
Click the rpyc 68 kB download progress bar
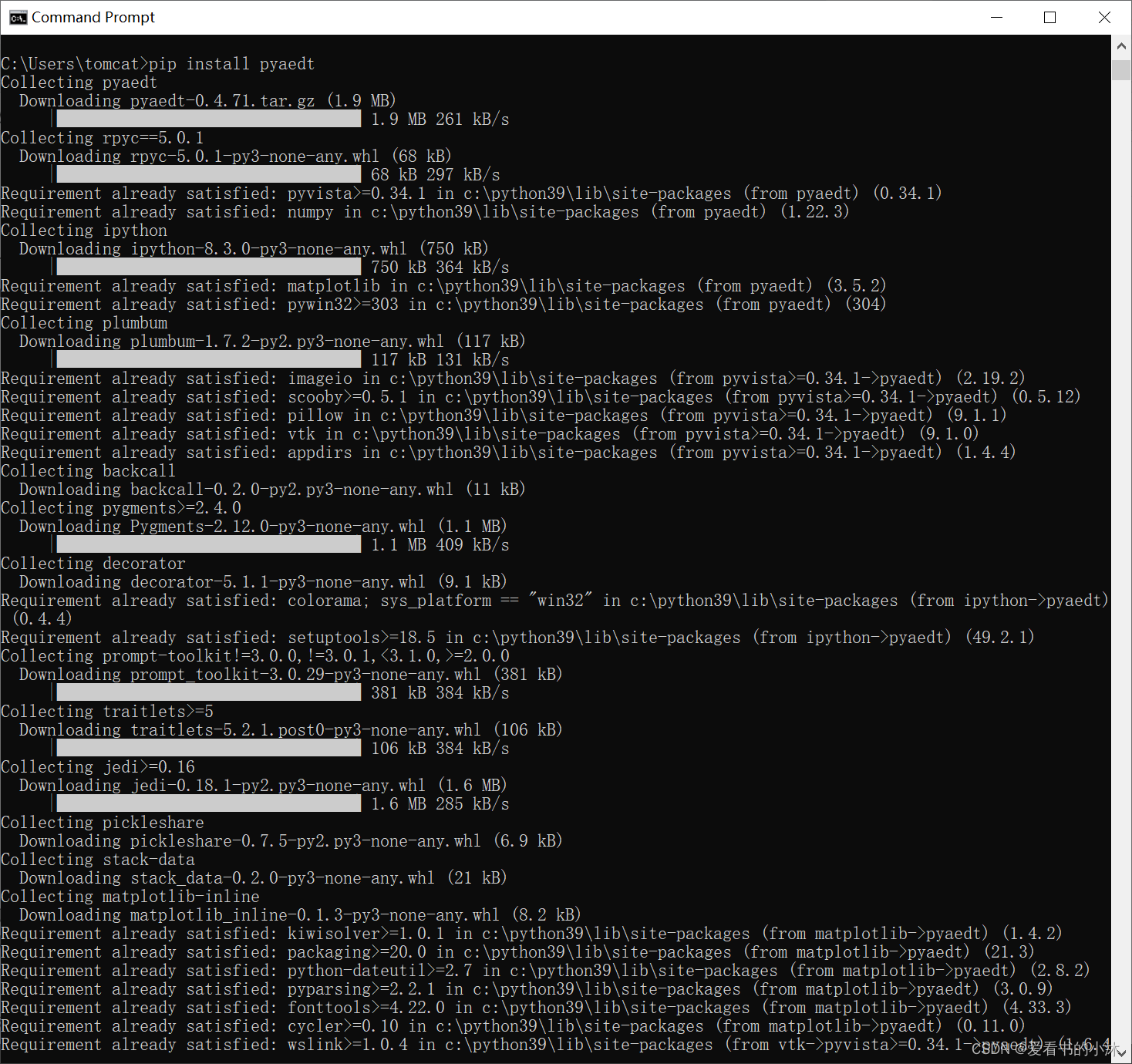(208, 174)
